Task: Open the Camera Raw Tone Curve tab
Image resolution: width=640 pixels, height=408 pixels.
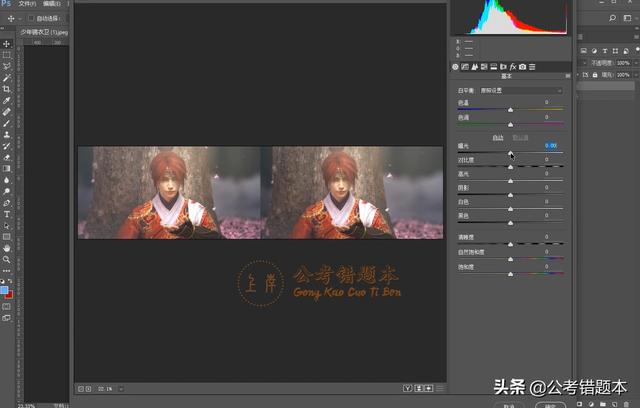Action: [465, 67]
